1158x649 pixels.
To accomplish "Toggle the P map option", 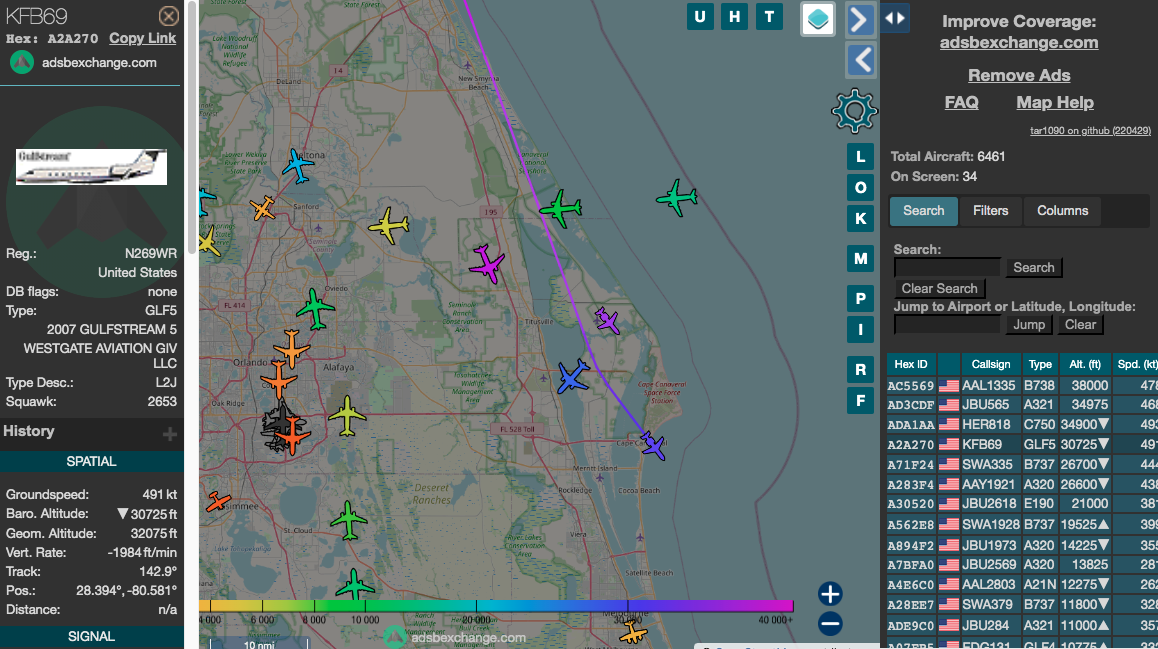I will [860, 298].
